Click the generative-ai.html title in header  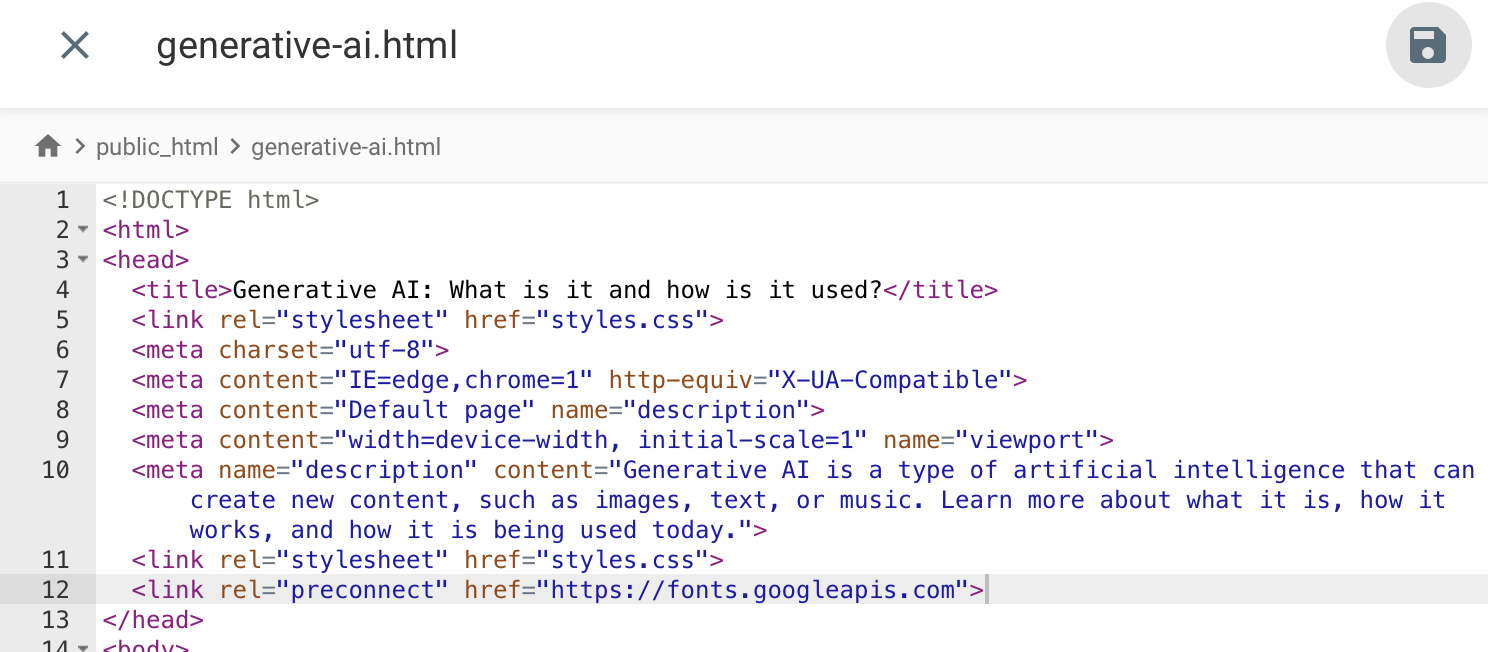(307, 46)
